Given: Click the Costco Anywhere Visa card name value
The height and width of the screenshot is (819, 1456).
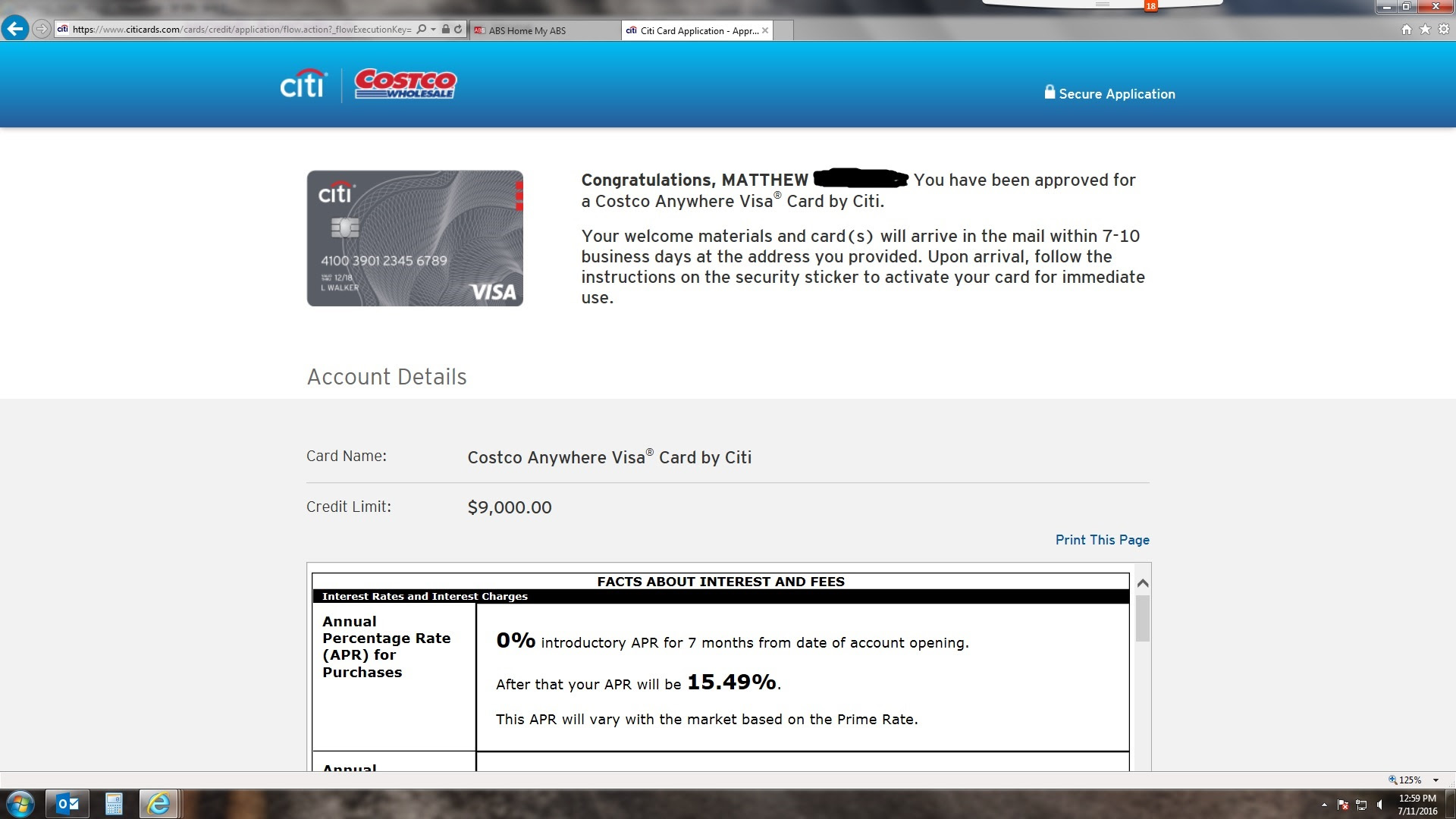Looking at the screenshot, I should click(x=609, y=457).
